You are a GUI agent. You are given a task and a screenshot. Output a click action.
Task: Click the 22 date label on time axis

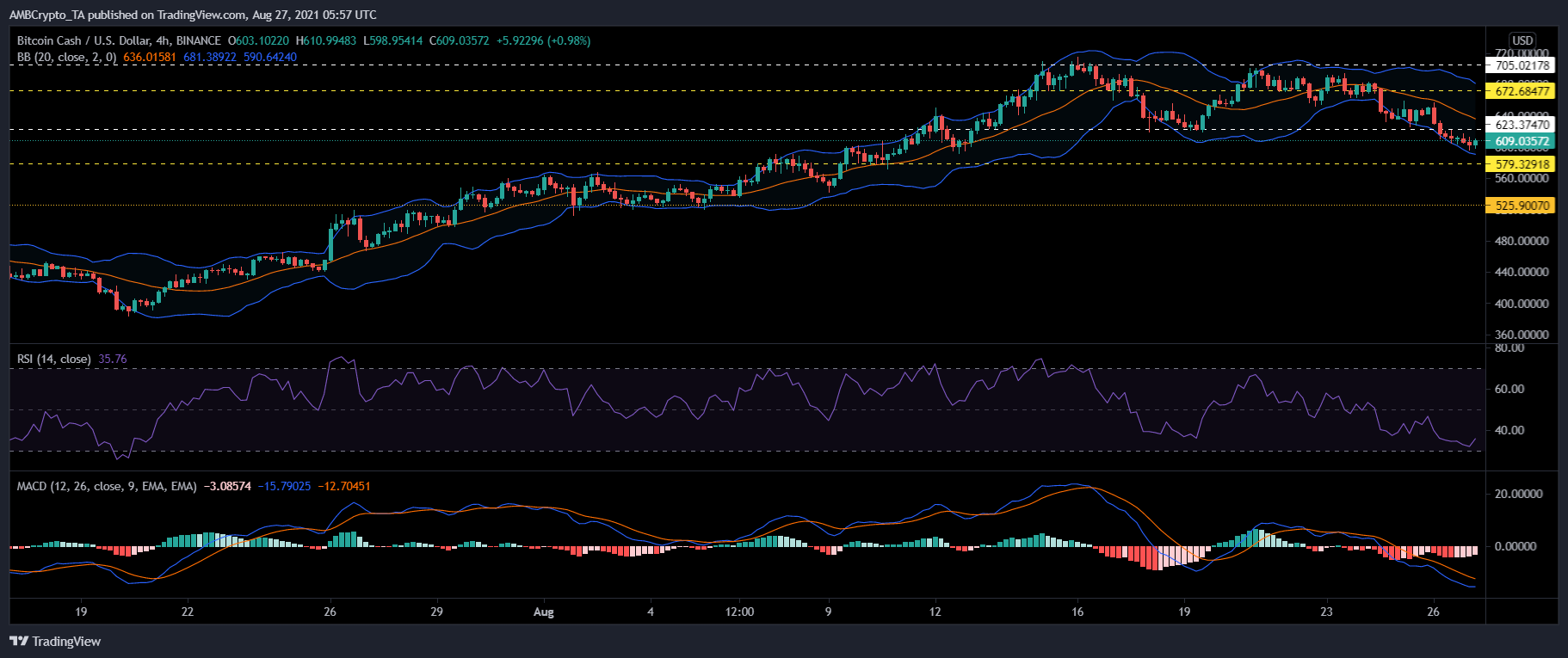(188, 612)
